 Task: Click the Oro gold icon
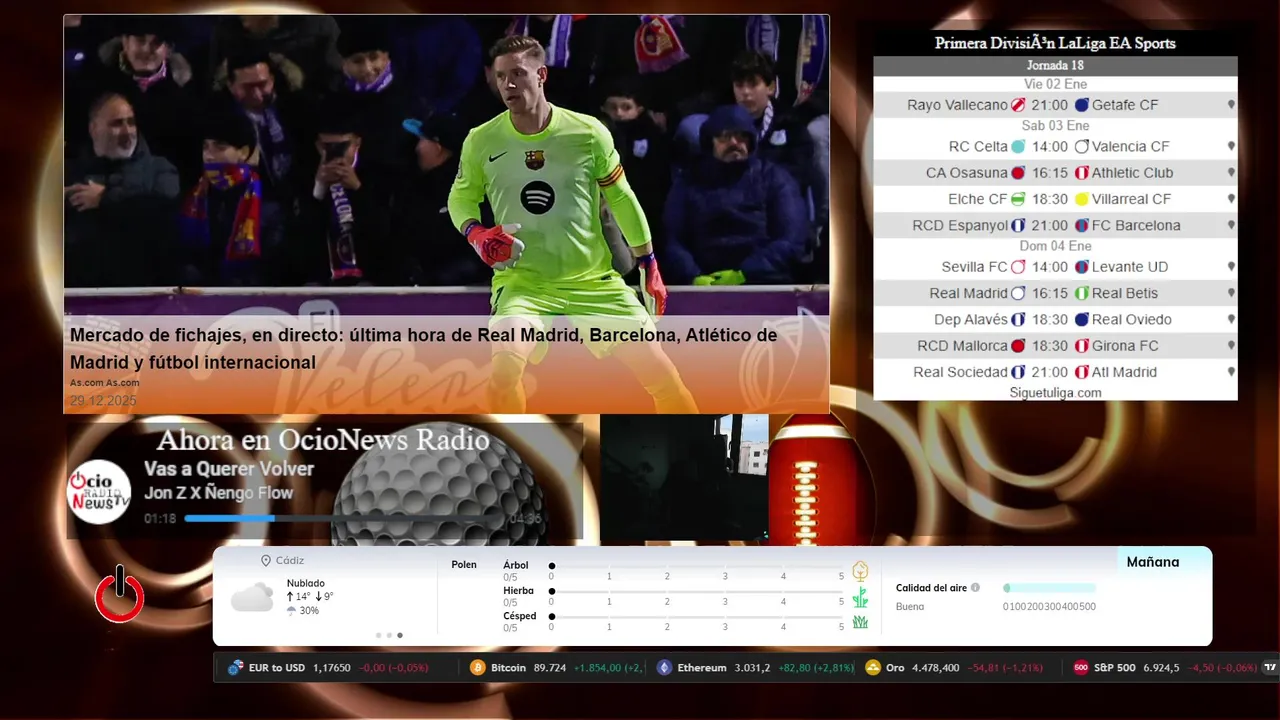tap(873, 667)
